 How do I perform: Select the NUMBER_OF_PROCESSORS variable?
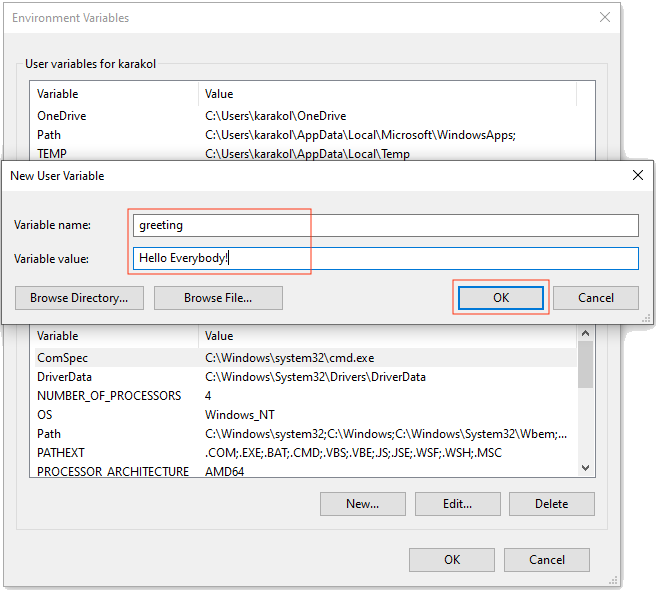tap(305, 396)
